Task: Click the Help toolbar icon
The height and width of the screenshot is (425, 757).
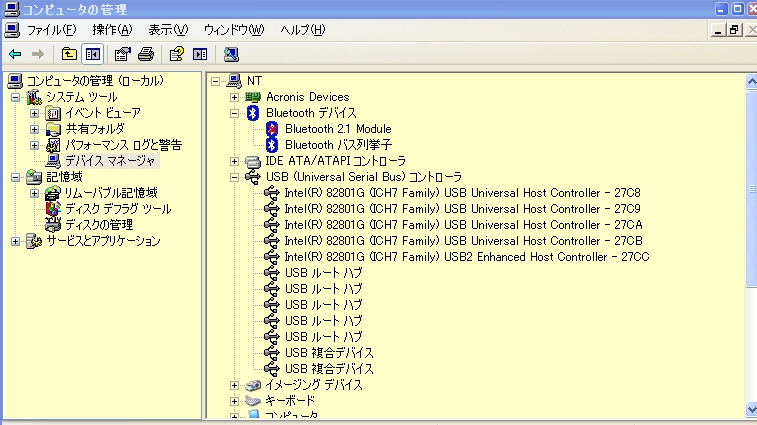Action: [177, 54]
